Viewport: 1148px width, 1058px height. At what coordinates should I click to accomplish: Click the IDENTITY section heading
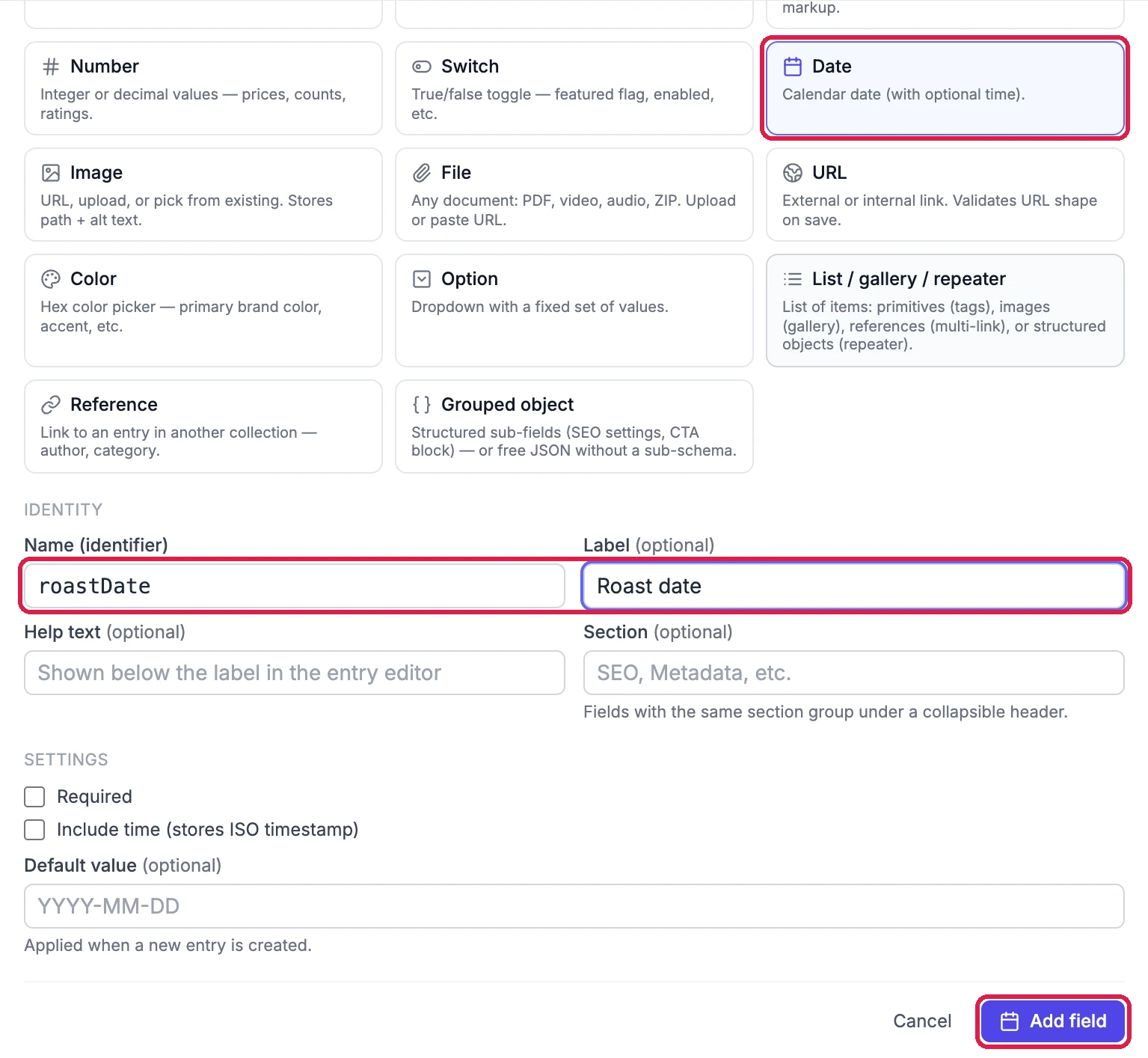[x=64, y=510]
